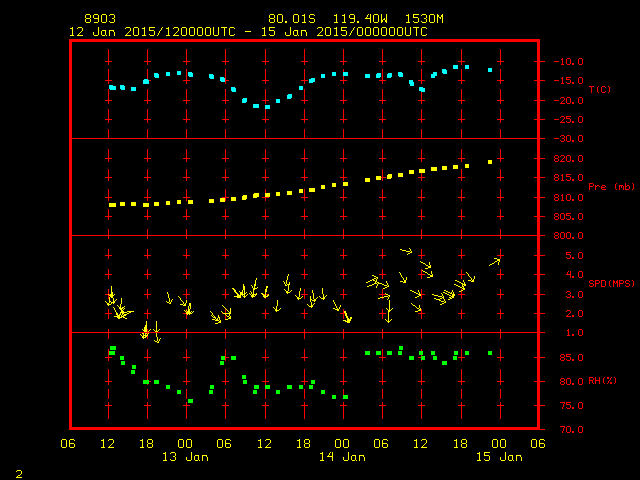Screen dimensions: 640x480
Task: Click the 85.0 humidity tick label
Action: pos(571,358)
